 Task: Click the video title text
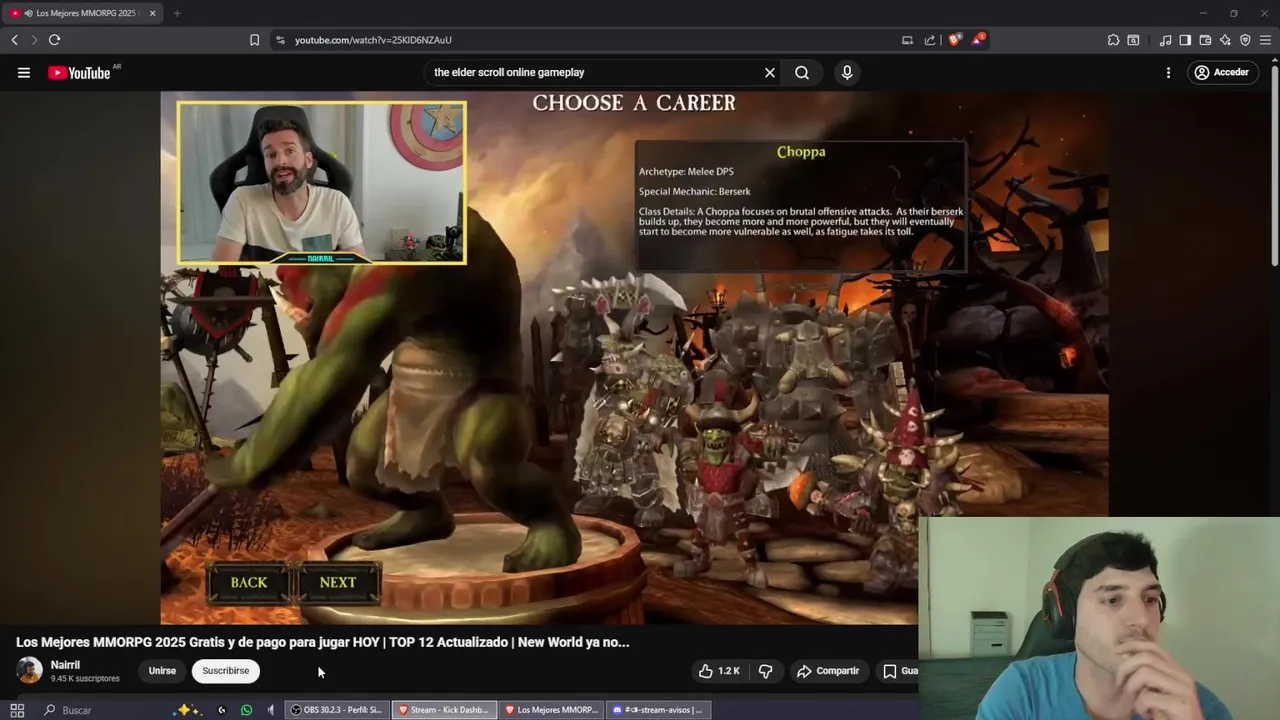323,642
